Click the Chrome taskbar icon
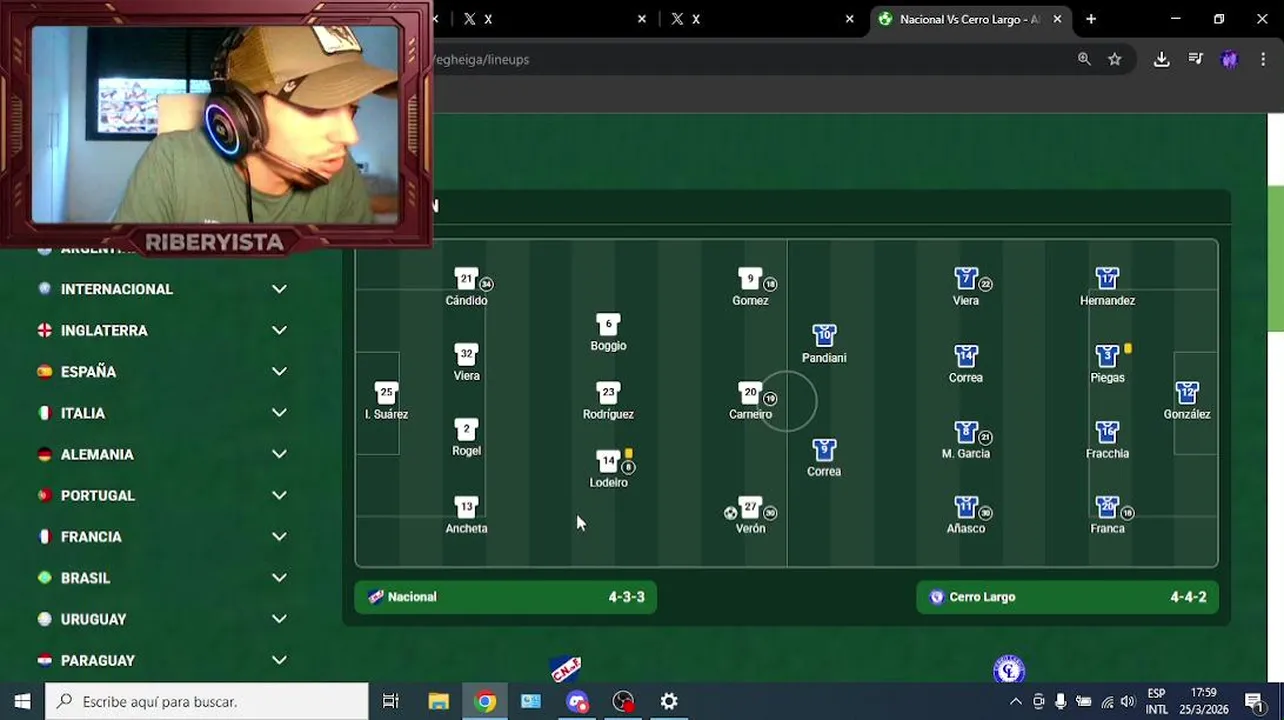Image resolution: width=1284 pixels, height=720 pixels. 485,701
